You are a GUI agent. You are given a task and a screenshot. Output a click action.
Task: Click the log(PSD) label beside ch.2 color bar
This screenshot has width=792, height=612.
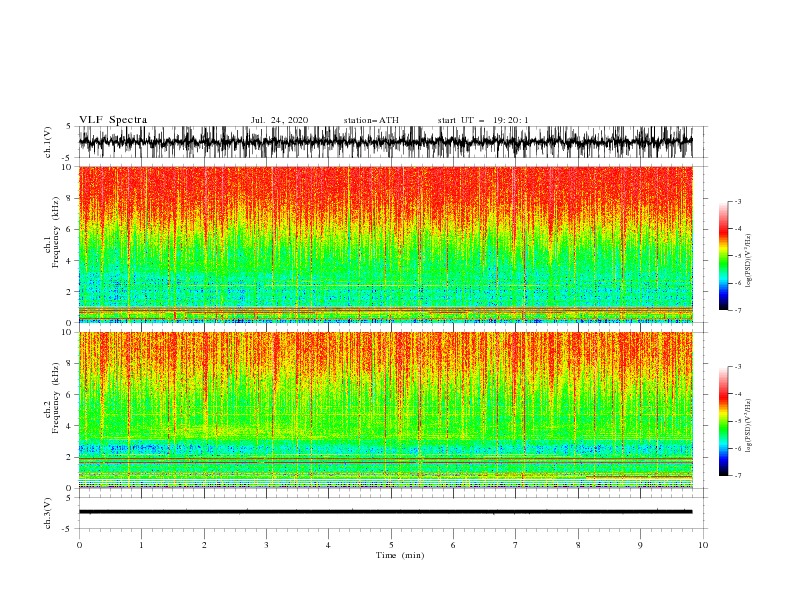click(749, 425)
